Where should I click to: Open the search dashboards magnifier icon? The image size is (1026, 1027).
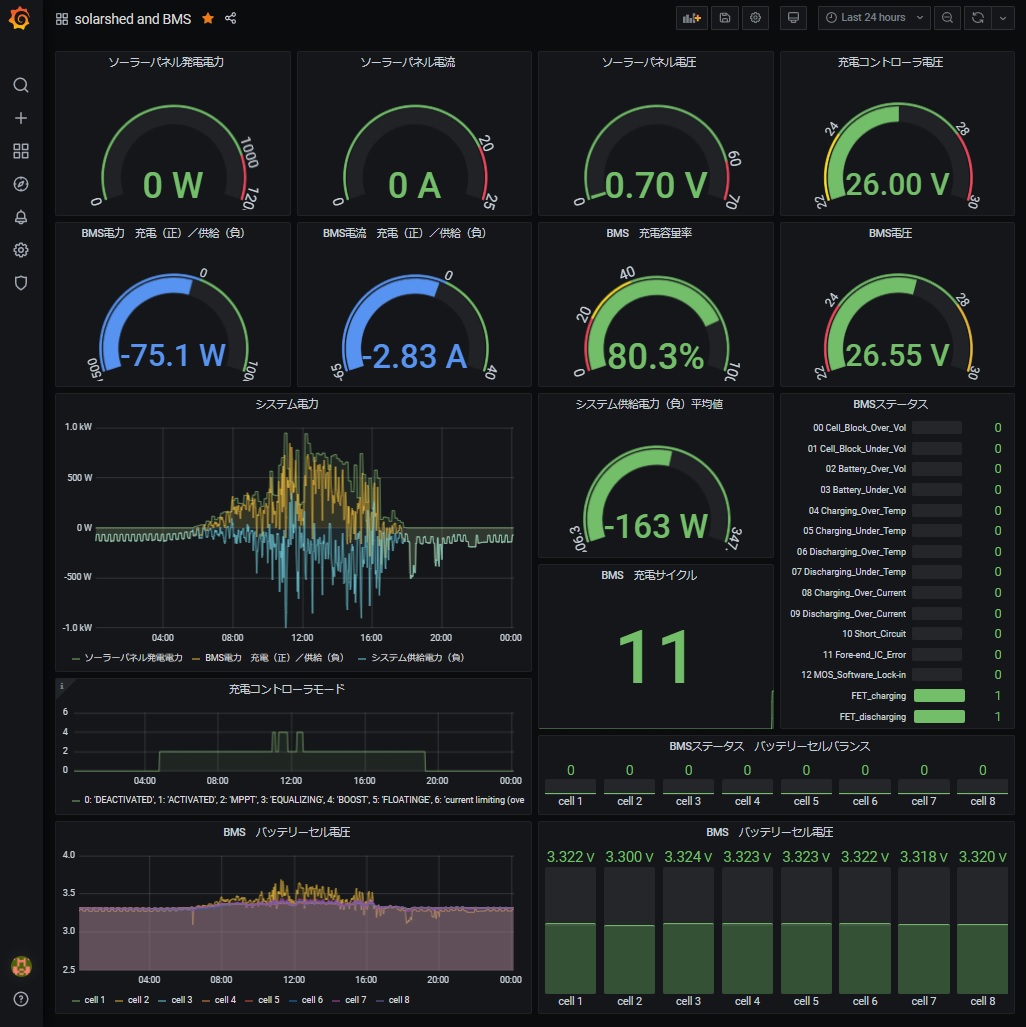(21, 85)
